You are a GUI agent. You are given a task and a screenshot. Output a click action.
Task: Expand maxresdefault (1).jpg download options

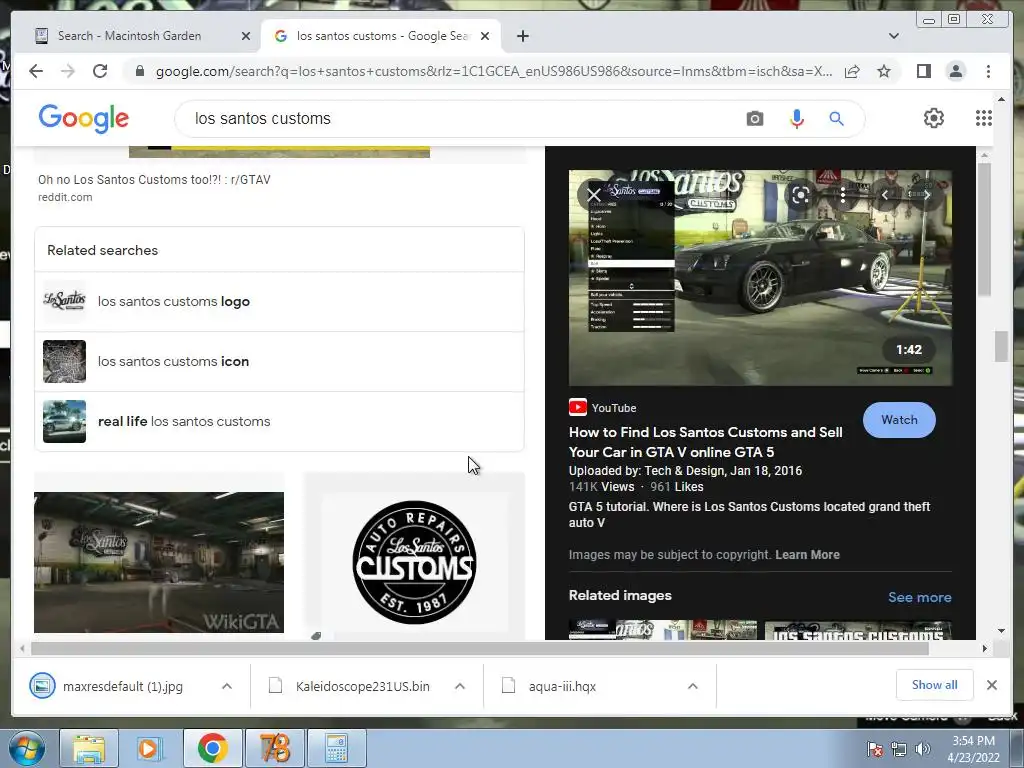tap(227, 686)
